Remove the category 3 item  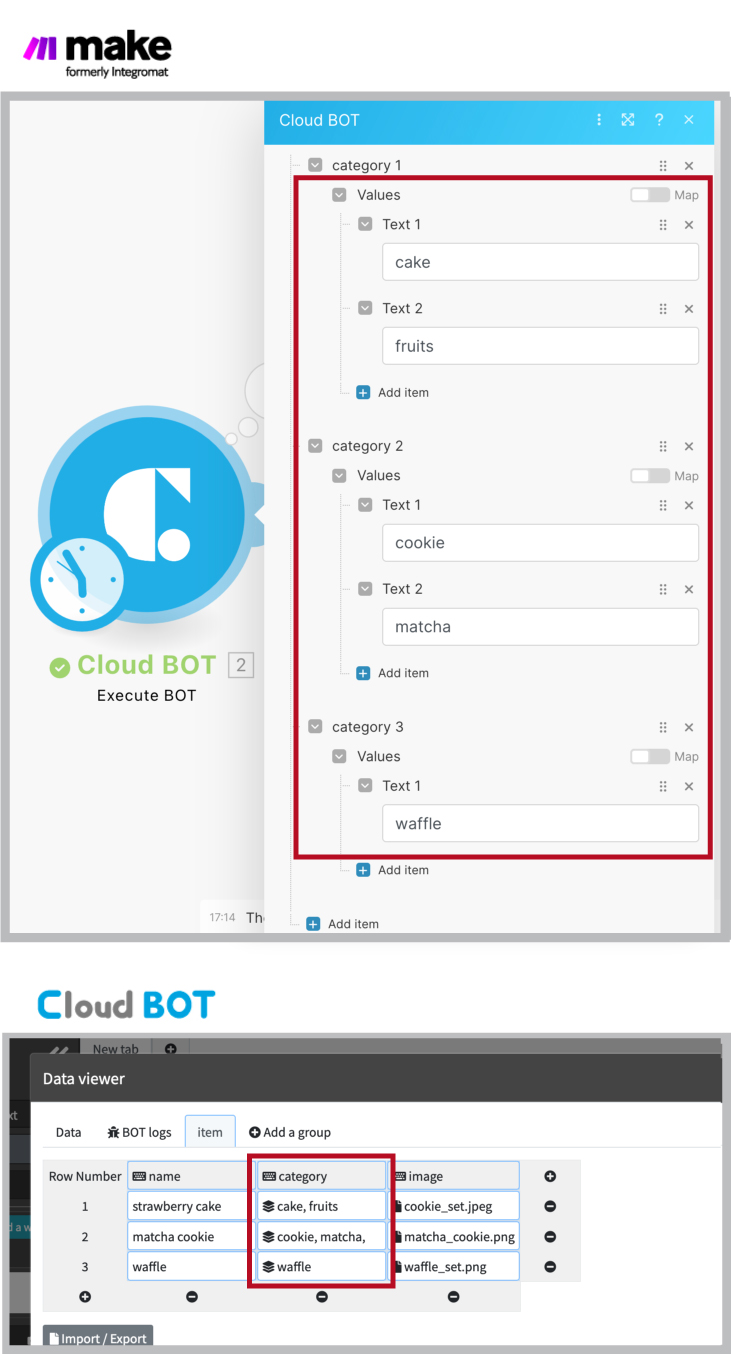(x=689, y=728)
